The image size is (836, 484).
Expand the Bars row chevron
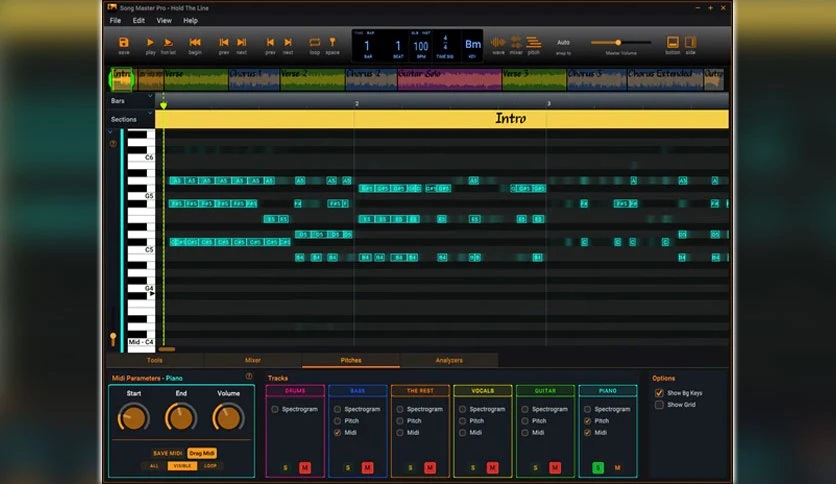click(x=150, y=98)
